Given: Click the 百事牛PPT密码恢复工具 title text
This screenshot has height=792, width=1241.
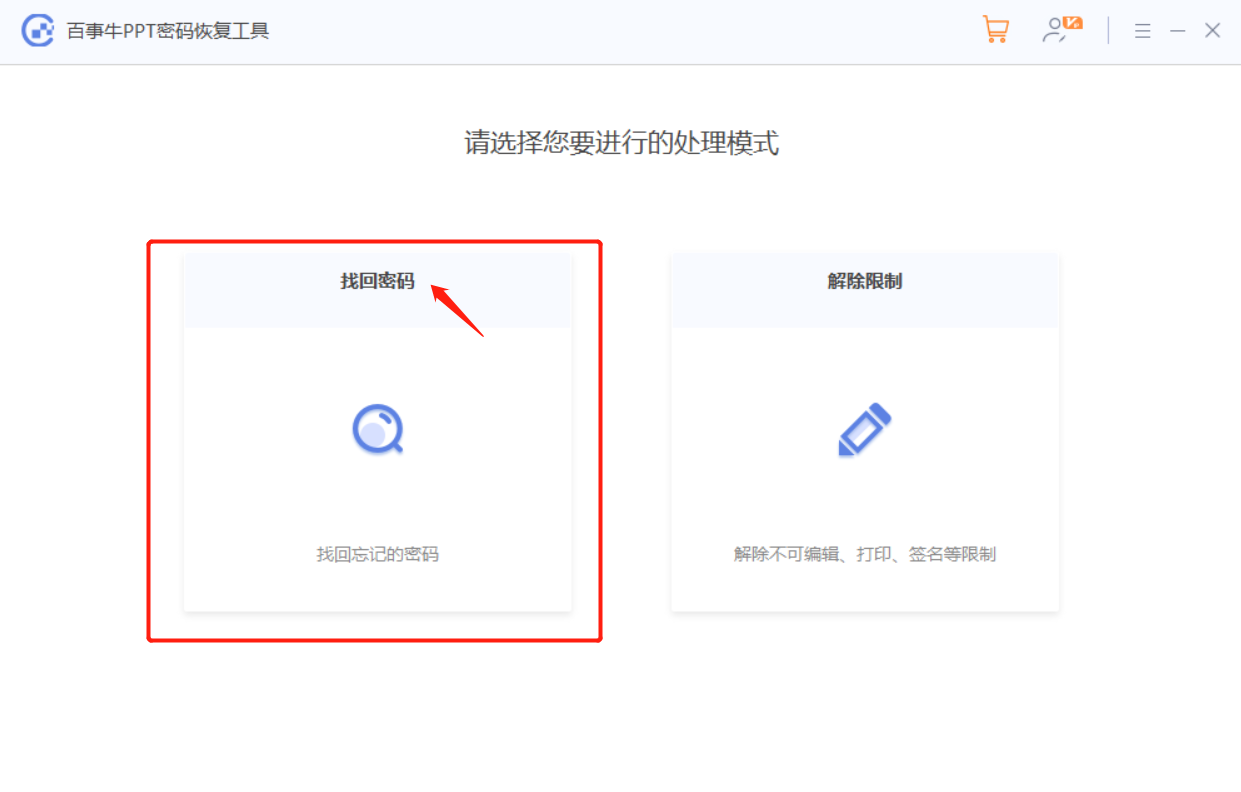Looking at the screenshot, I should pos(168,31).
